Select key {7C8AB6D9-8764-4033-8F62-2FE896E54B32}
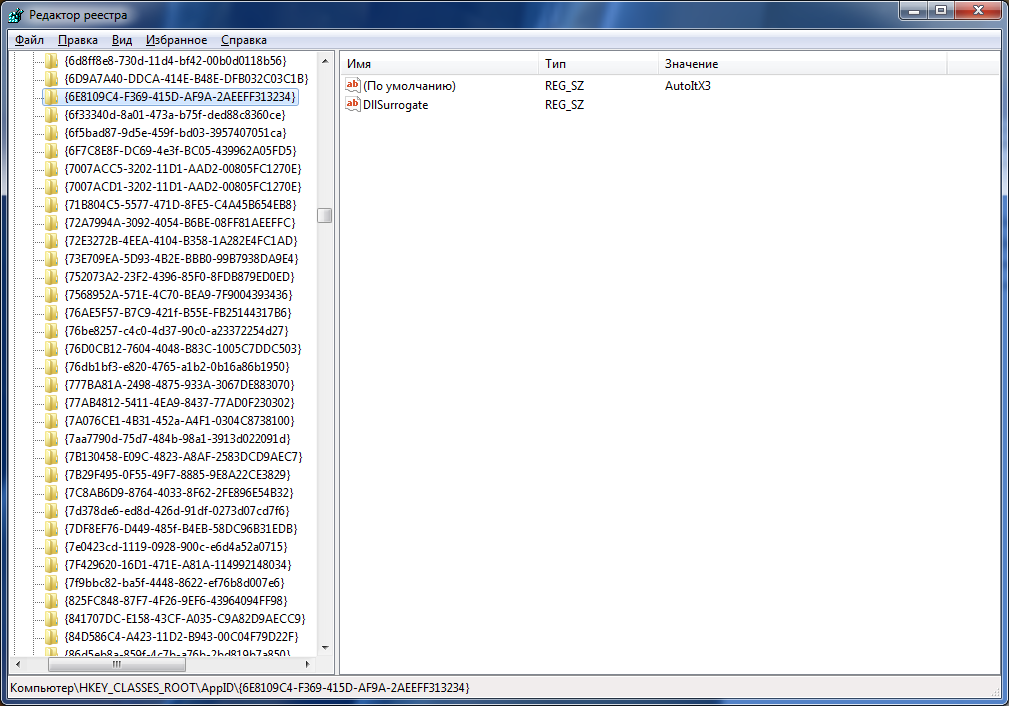Viewport: 1009px width, 706px height. (x=179, y=493)
